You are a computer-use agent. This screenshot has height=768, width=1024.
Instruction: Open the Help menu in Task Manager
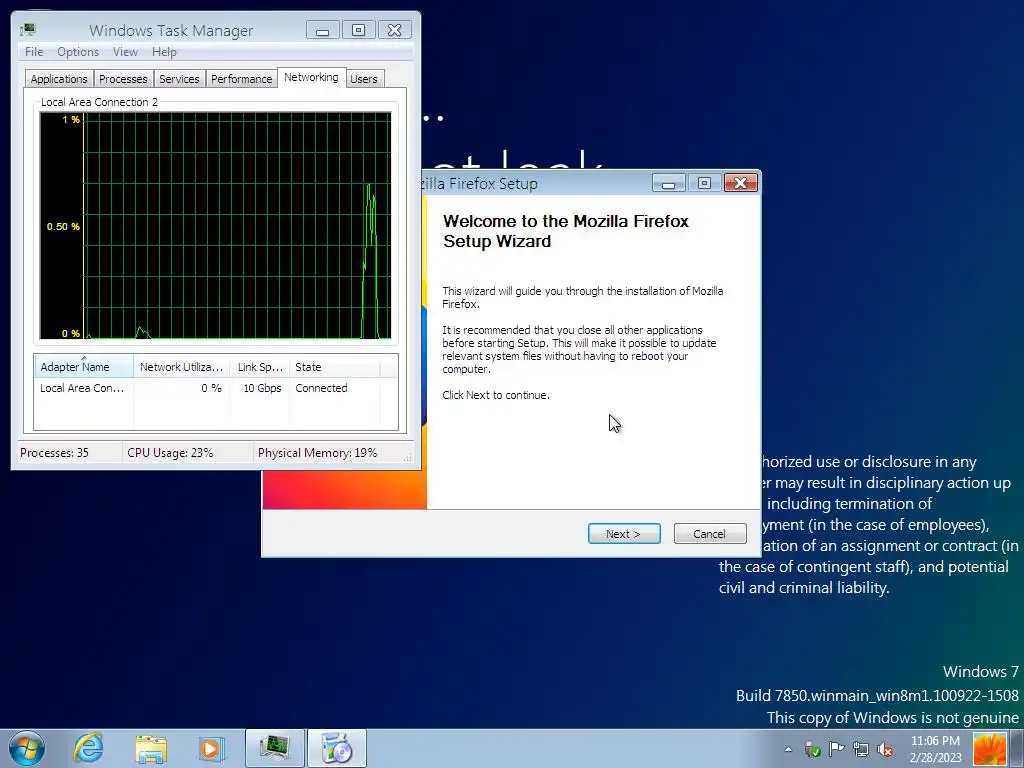point(164,52)
